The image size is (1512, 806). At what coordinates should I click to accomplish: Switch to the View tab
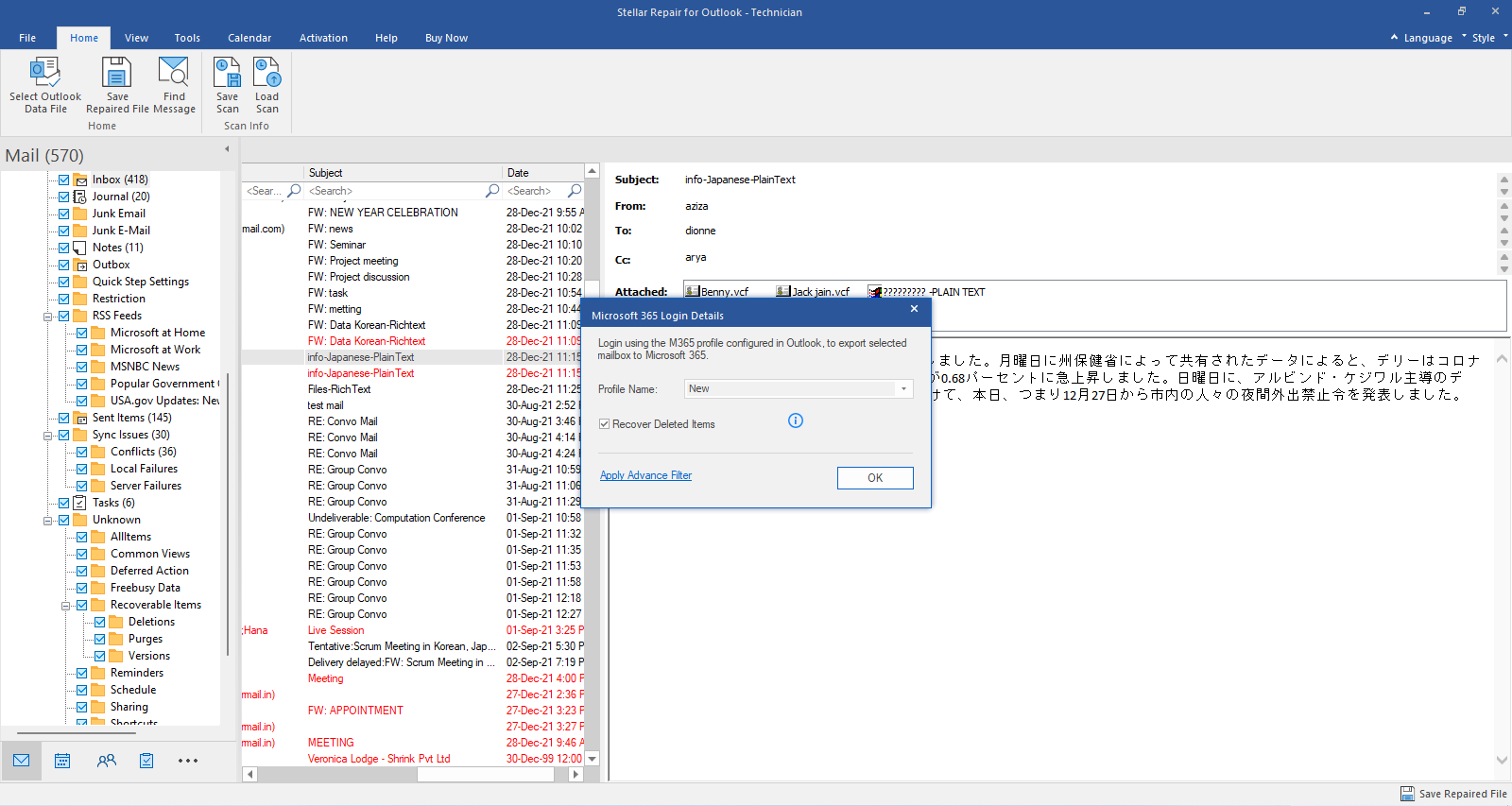[136, 38]
